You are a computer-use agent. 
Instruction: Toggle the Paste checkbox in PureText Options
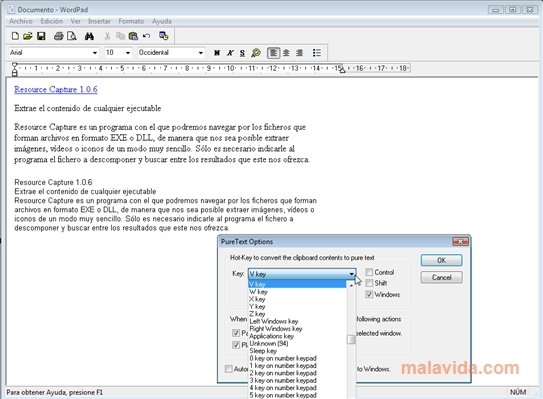(236, 333)
